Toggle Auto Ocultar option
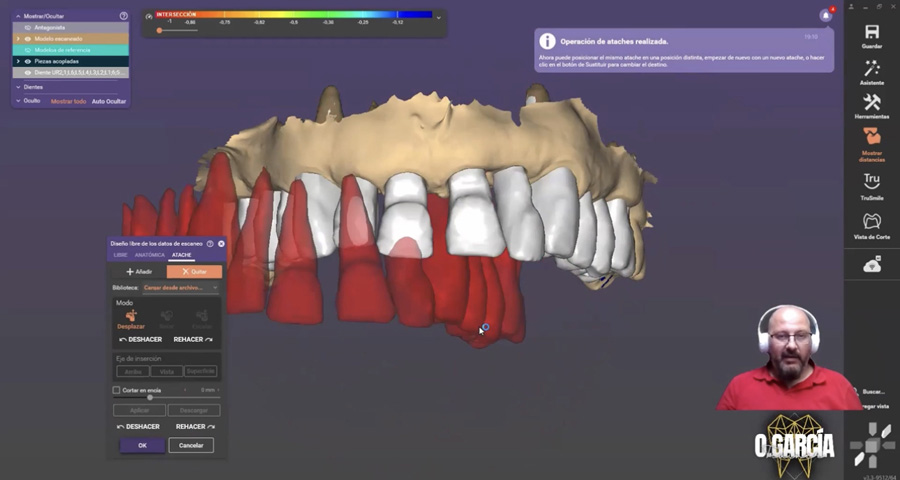Image resolution: width=900 pixels, height=480 pixels. [109, 101]
